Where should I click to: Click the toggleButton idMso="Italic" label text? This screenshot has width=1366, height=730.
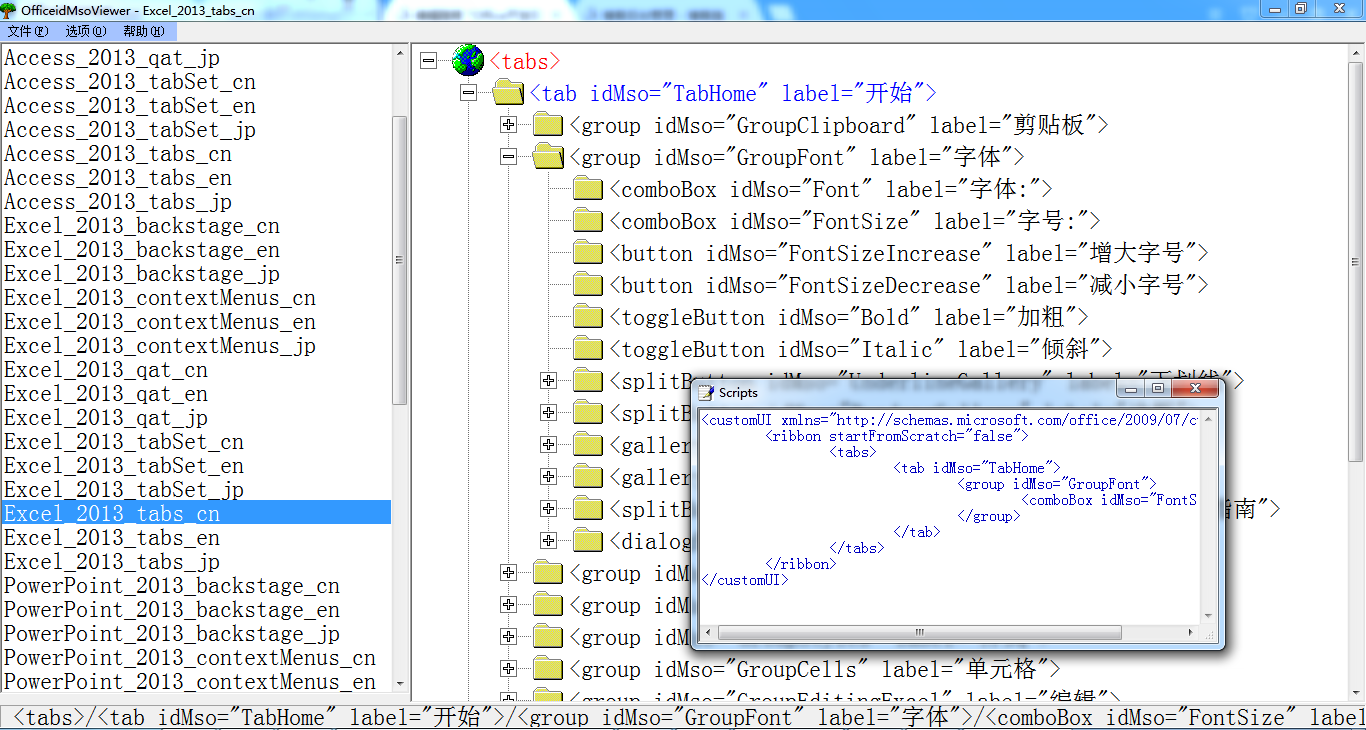(x=861, y=349)
